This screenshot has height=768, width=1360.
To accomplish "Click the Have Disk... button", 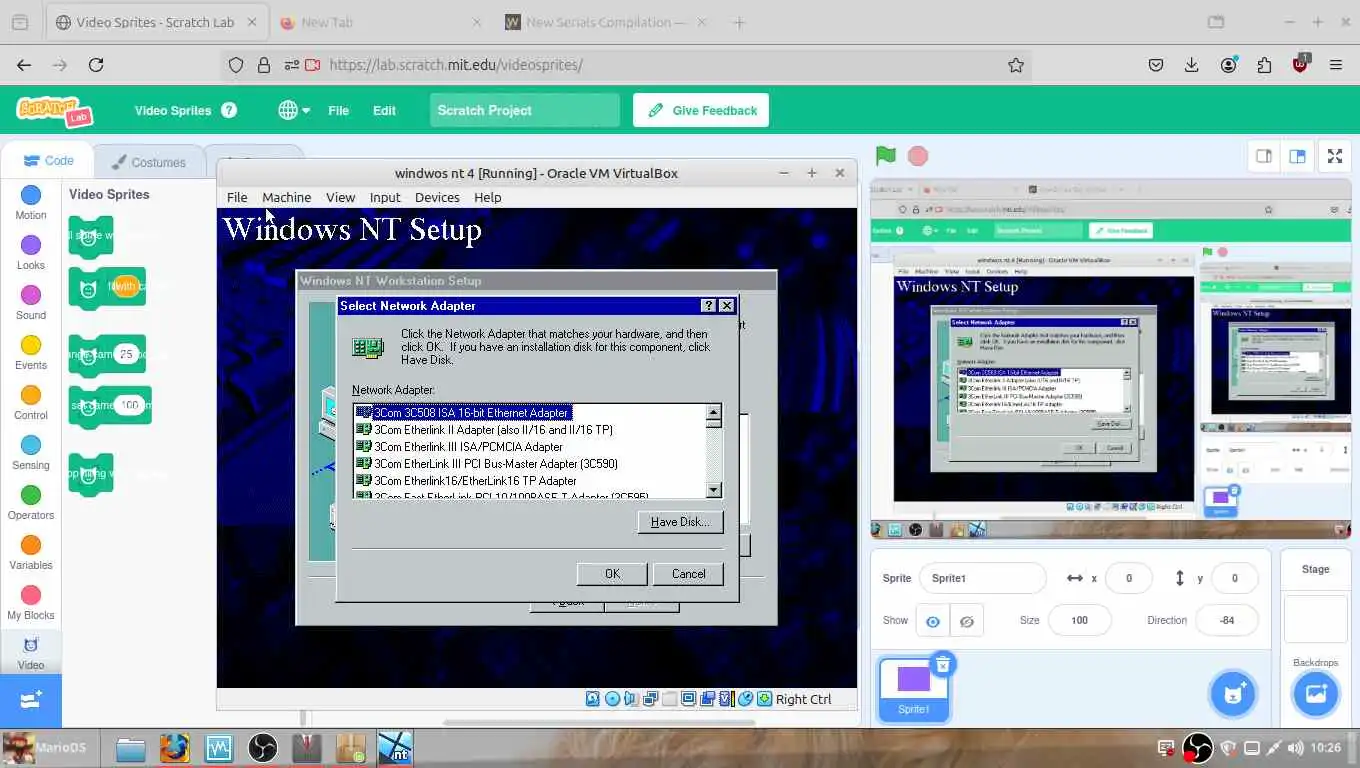I will click(680, 522).
